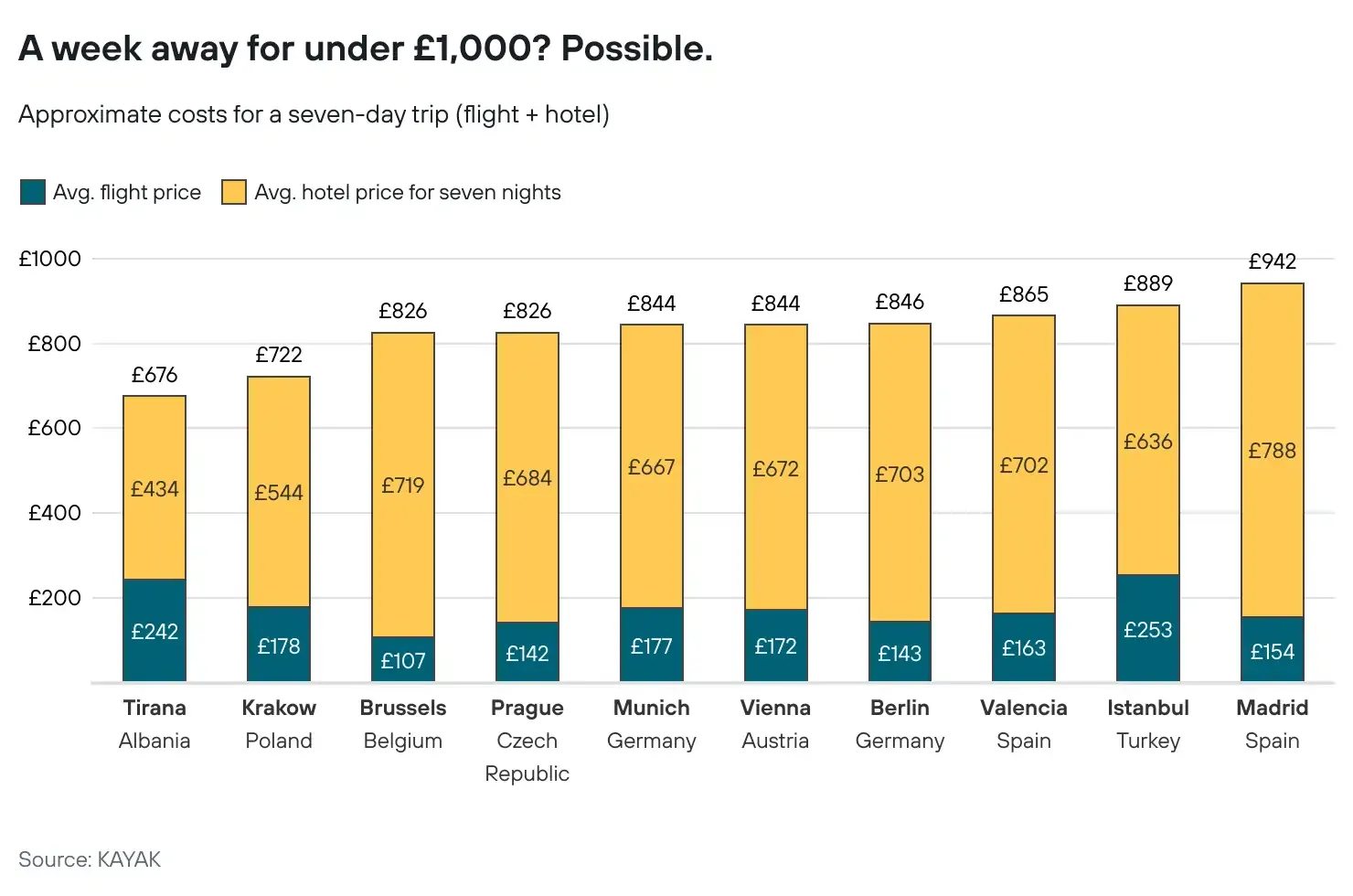Click the £1000 y-axis label
Screen dimensions: 1353x896
tap(50, 259)
